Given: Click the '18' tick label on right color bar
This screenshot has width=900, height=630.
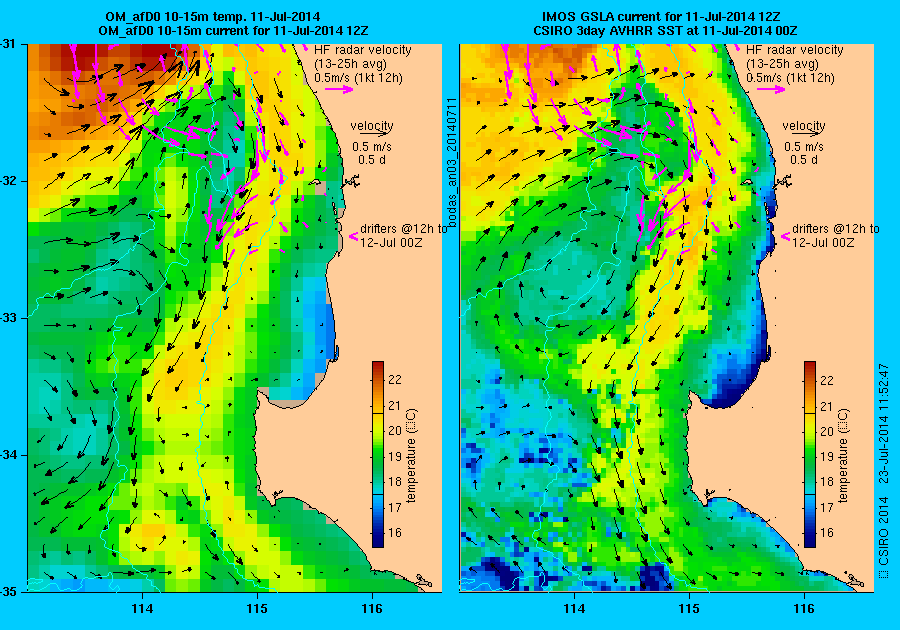Looking at the screenshot, I should pos(827,481).
